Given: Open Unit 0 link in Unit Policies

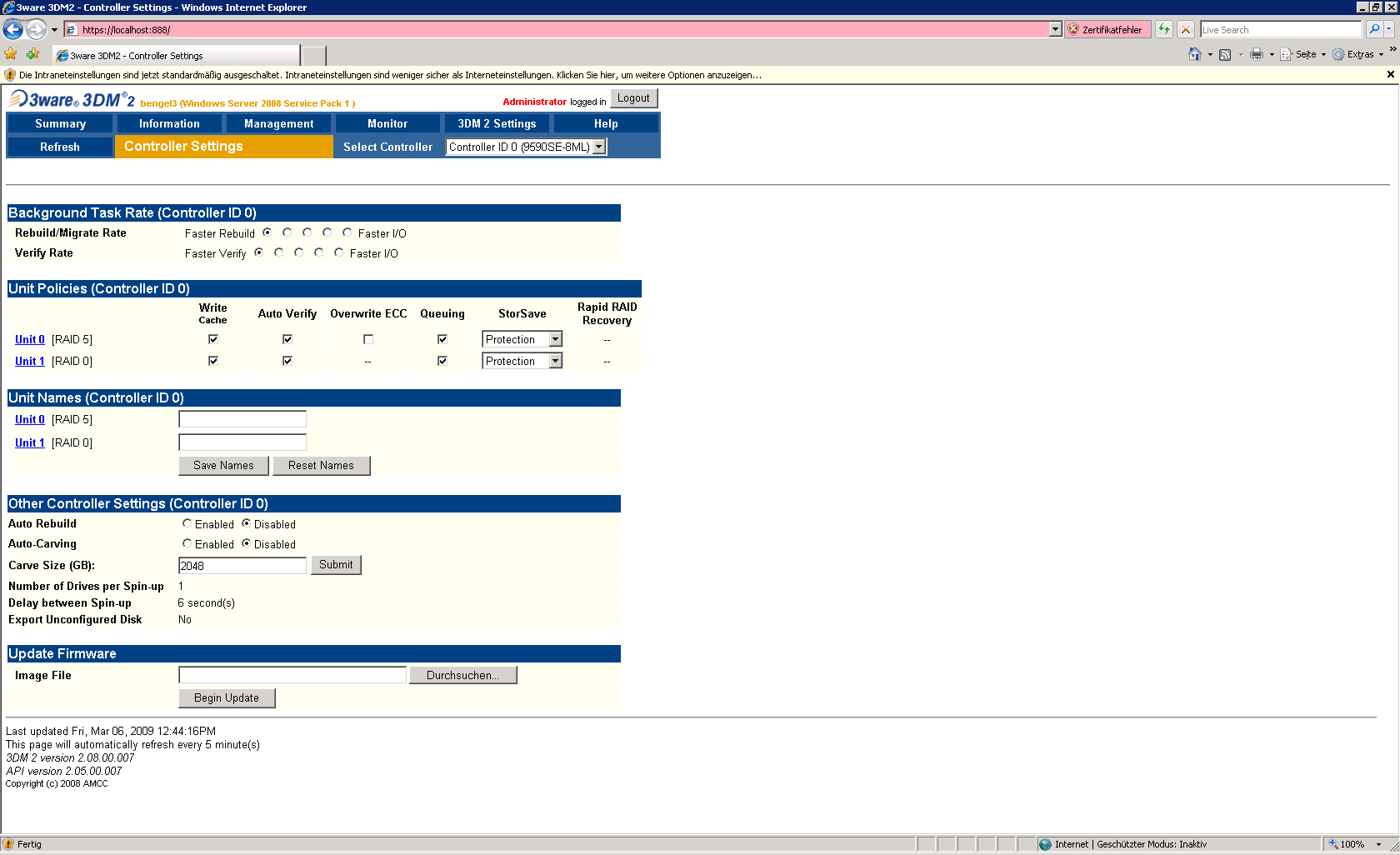Looking at the screenshot, I should (x=30, y=339).
